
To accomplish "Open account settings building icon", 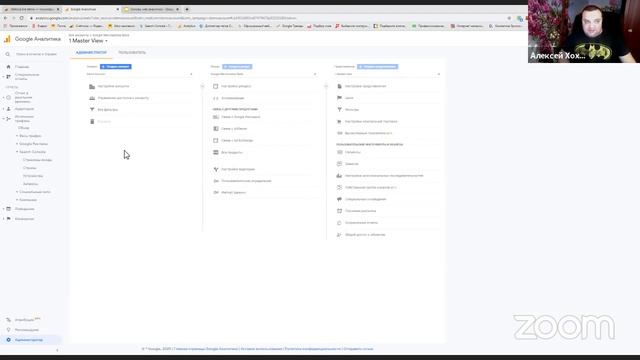I will 92,87.
